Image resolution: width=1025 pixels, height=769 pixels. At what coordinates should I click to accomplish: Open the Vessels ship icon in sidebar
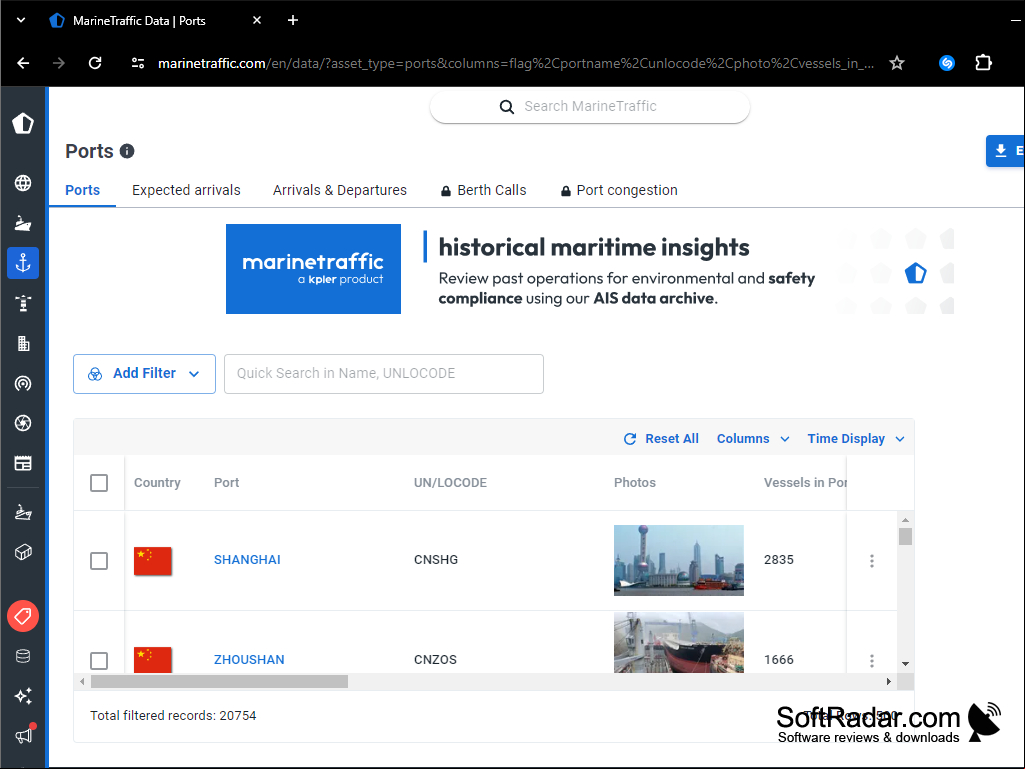click(23, 223)
